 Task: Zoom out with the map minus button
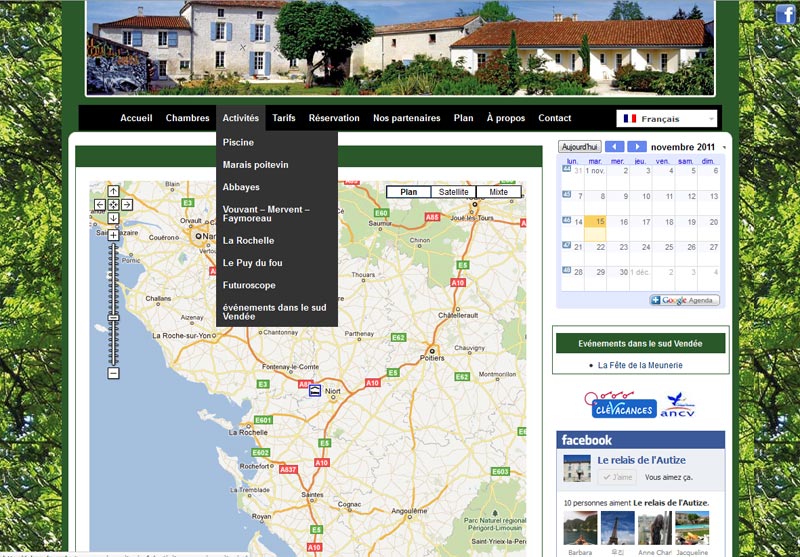pyautogui.click(x=113, y=373)
